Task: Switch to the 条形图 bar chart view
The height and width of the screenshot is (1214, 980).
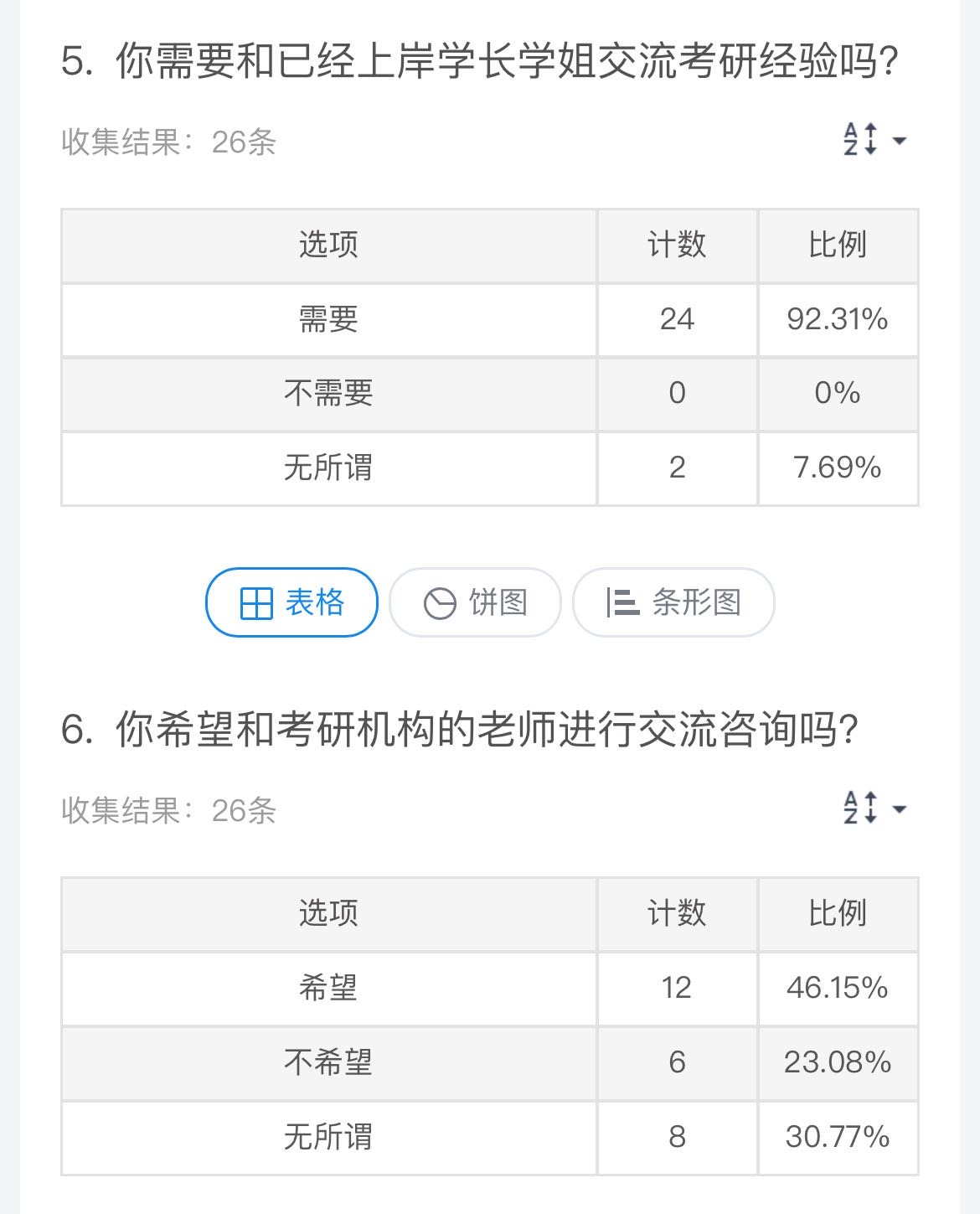Action: 673,602
